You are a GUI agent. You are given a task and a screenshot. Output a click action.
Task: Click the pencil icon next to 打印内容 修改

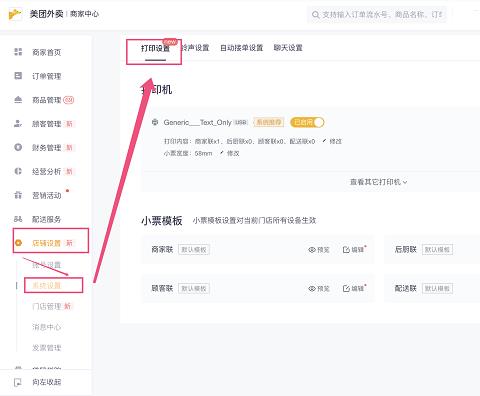coord(324,141)
